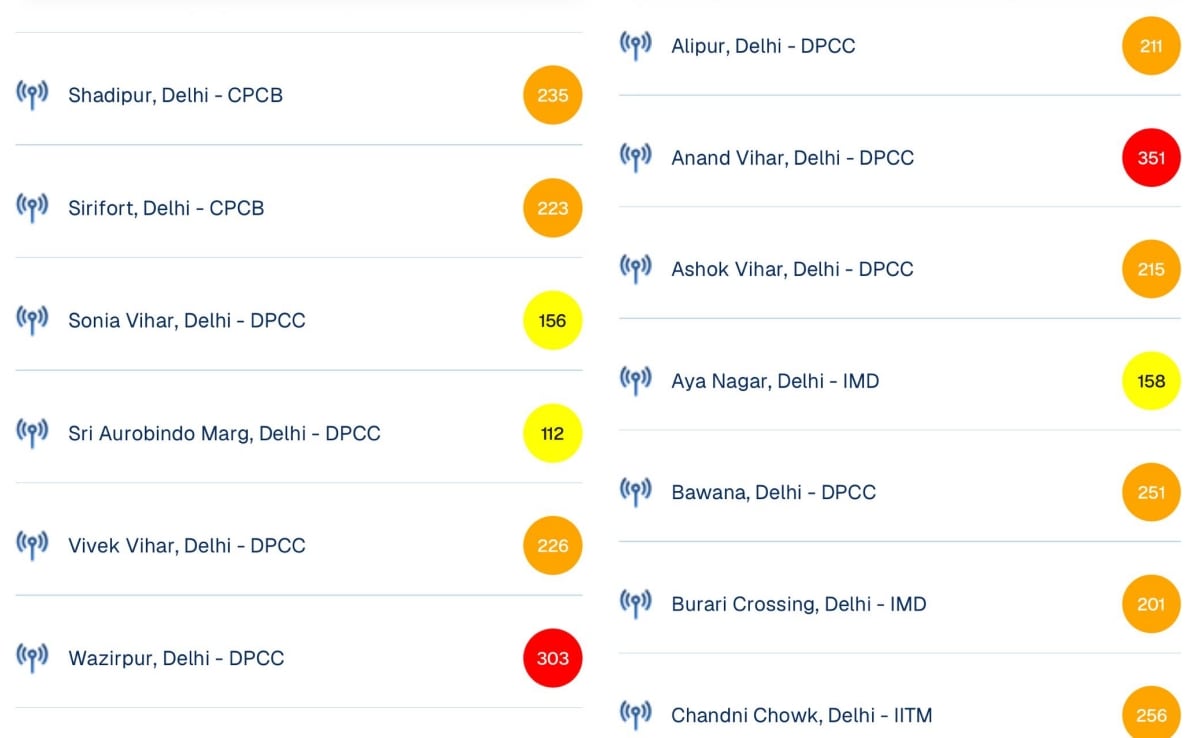Click the orange 256 AQI badge
Screen dimensions: 1200x738
pyautogui.click(x=1151, y=714)
